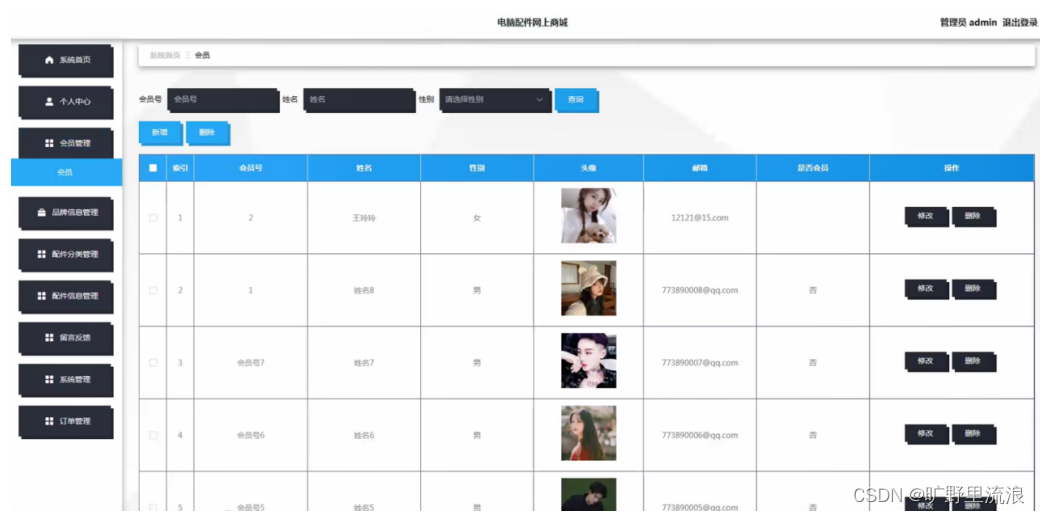Click the 会员号 column header
Screen dimensions: 1040x514
(251, 168)
